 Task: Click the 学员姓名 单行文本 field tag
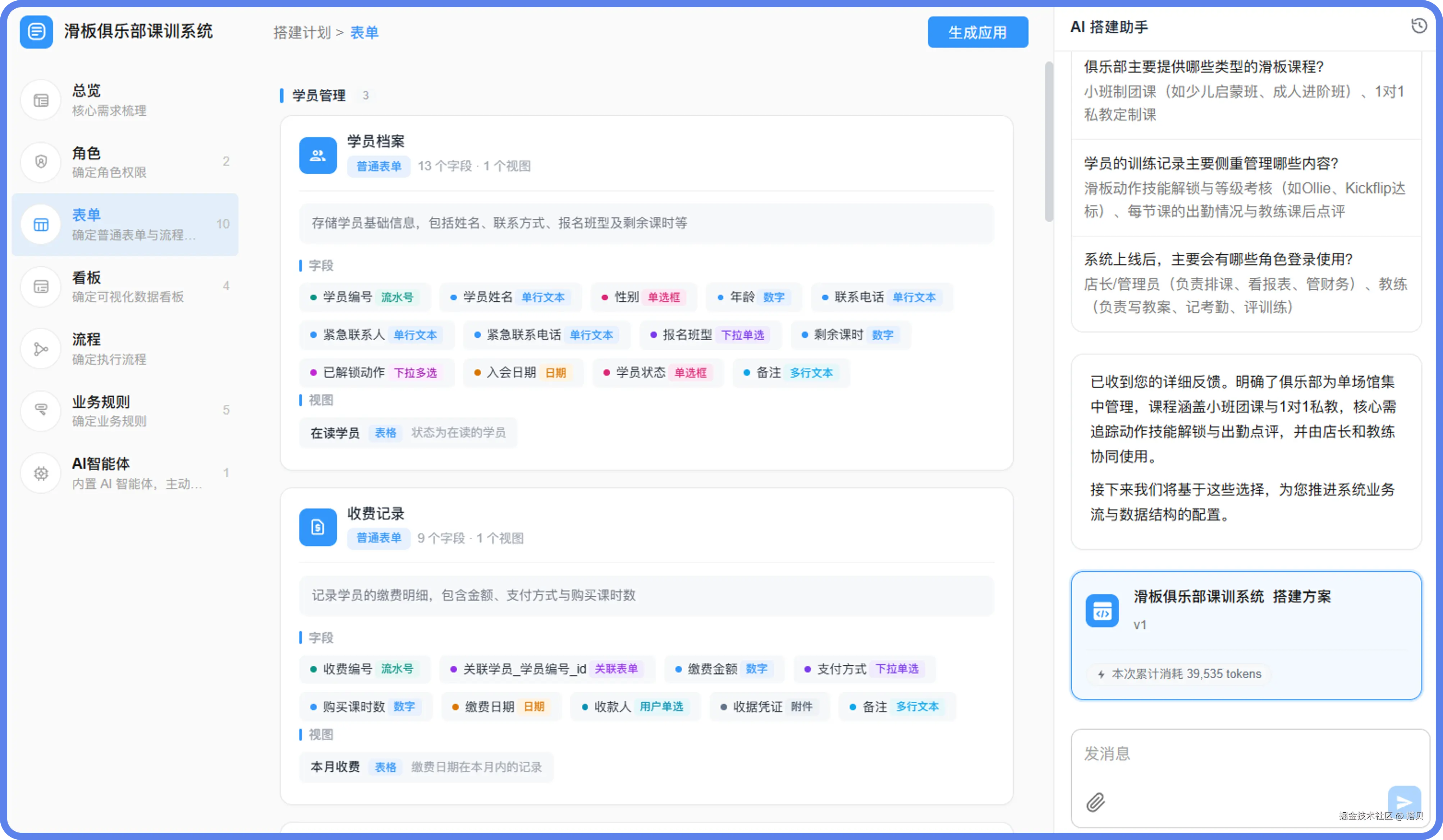pos(510,297)
